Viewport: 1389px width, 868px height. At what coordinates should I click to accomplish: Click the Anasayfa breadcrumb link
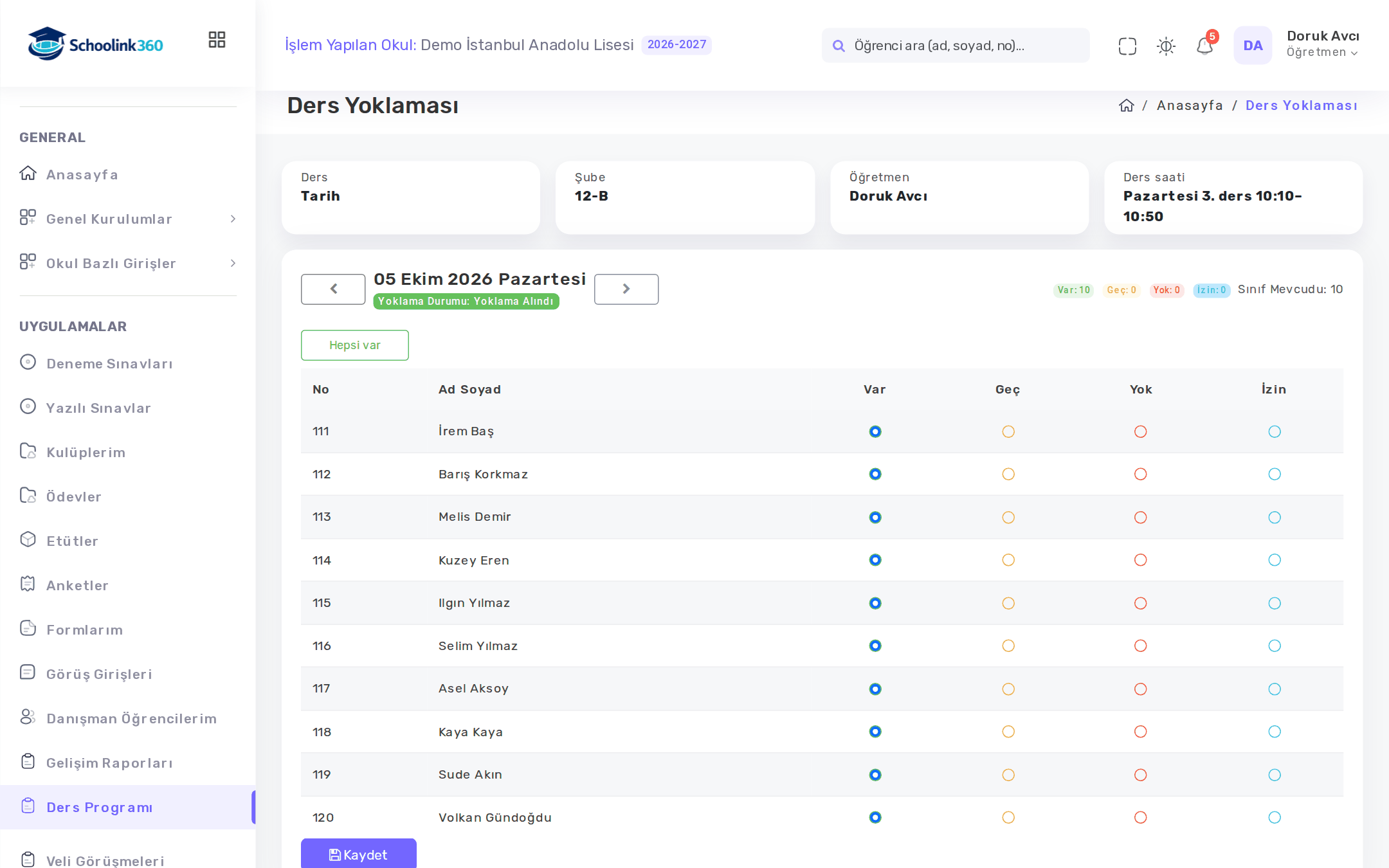coord(1190,105)
